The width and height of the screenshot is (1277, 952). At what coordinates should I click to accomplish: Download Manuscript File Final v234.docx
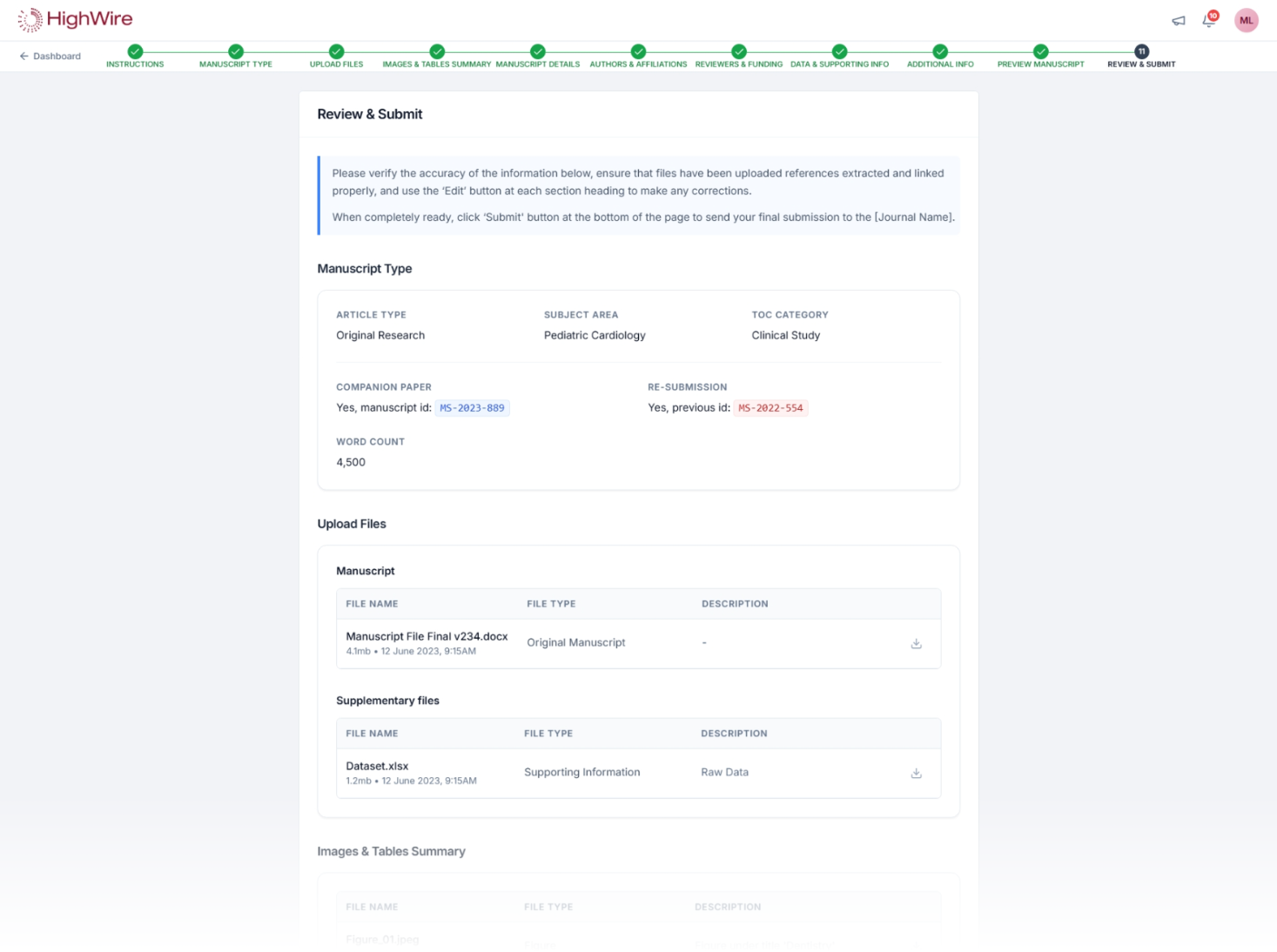point(916,644)
